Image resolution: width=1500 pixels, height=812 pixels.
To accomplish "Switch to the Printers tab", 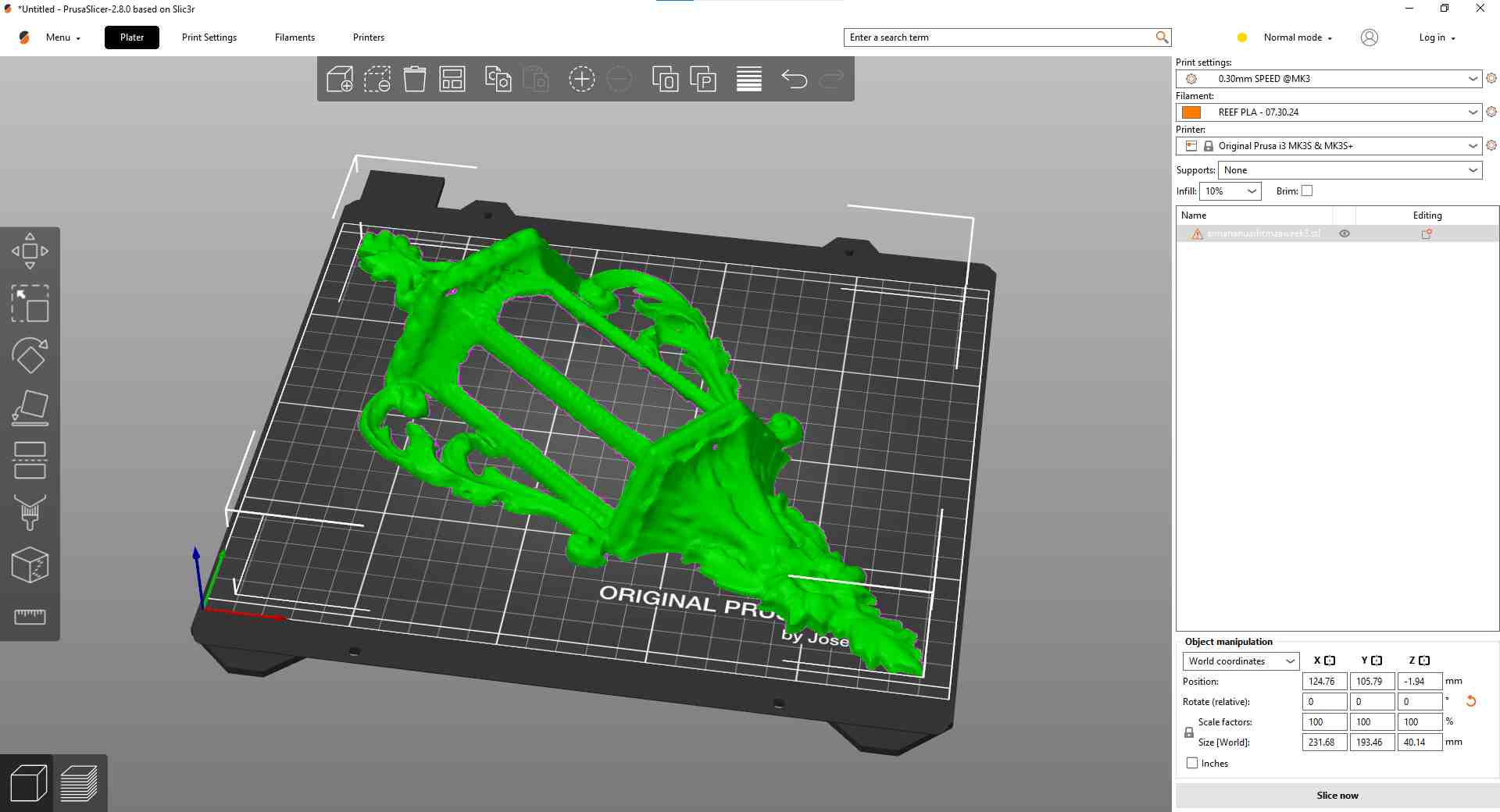I will (369, 37).
